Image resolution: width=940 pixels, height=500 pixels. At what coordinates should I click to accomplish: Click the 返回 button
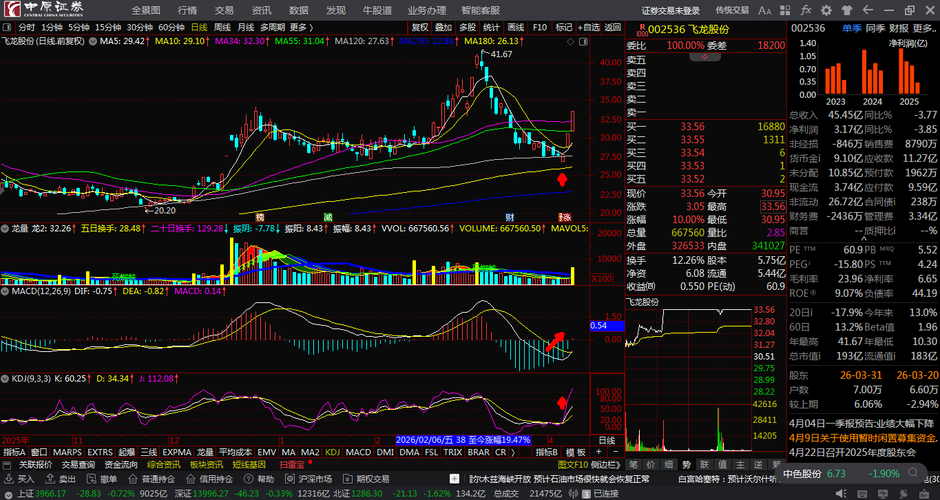click(613, 28)
